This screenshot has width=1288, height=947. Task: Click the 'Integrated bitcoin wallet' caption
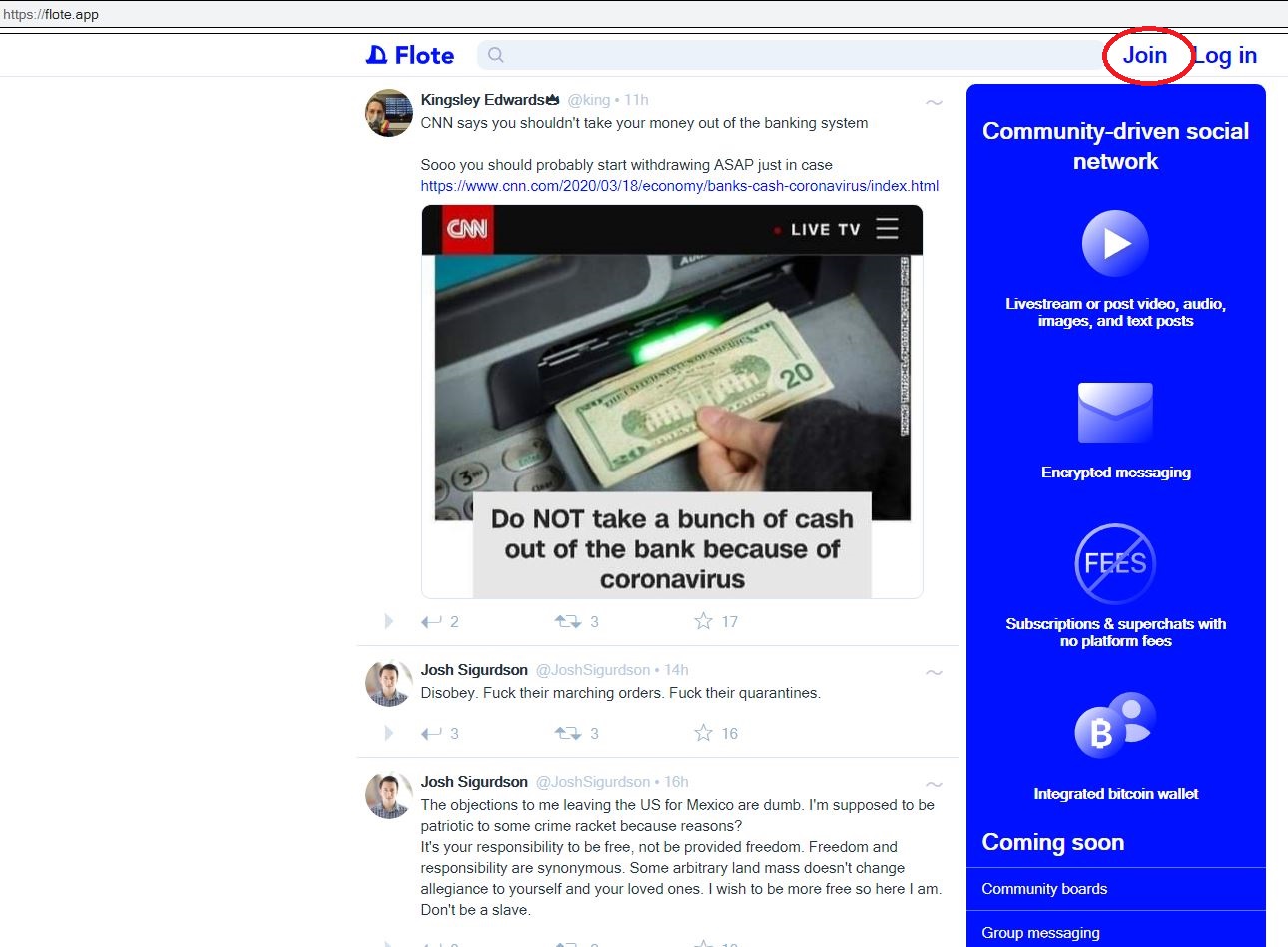tap(1116, 794)
